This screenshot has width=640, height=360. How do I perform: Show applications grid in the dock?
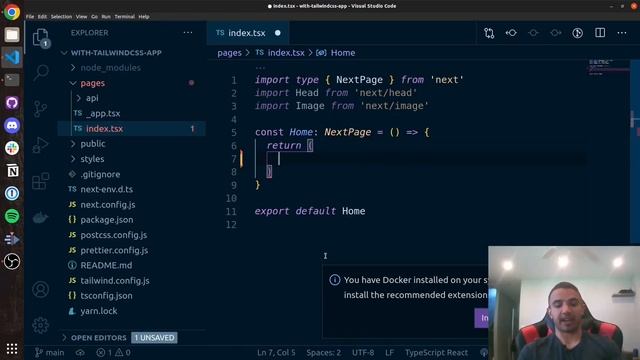[x=12, y=349]
